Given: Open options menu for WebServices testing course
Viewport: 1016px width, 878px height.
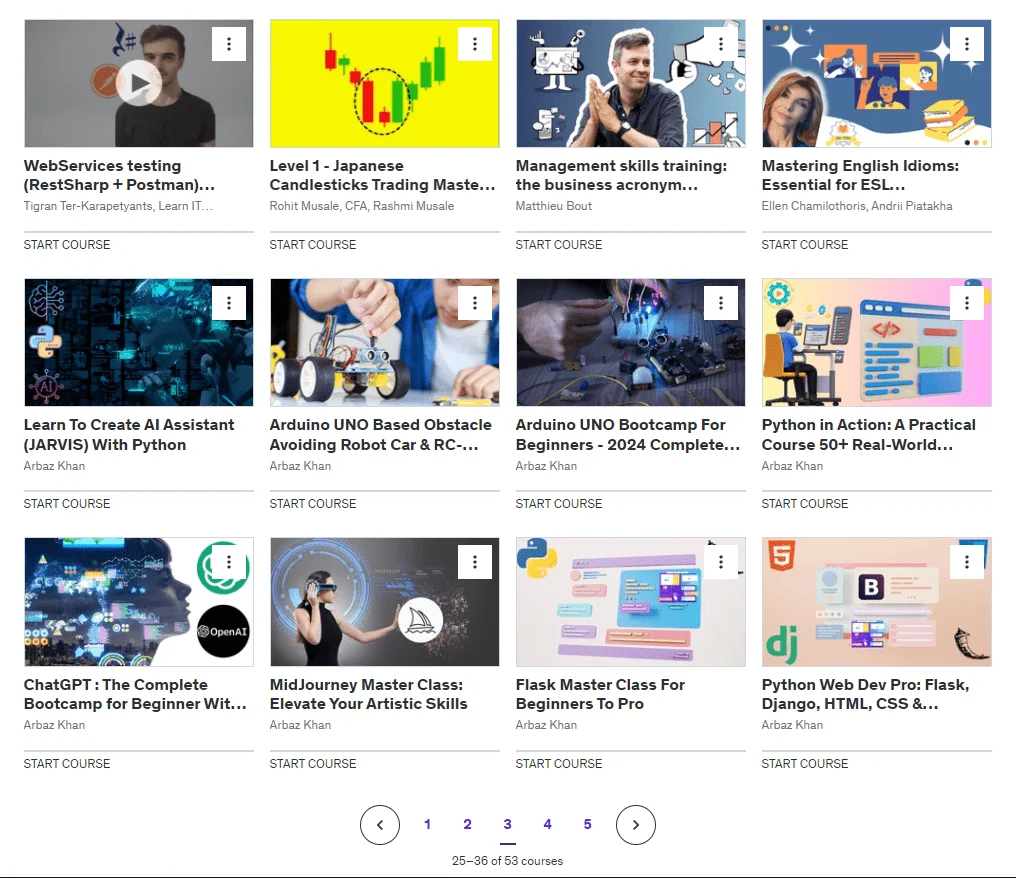Looking at the screenshot, I should 229,43.
